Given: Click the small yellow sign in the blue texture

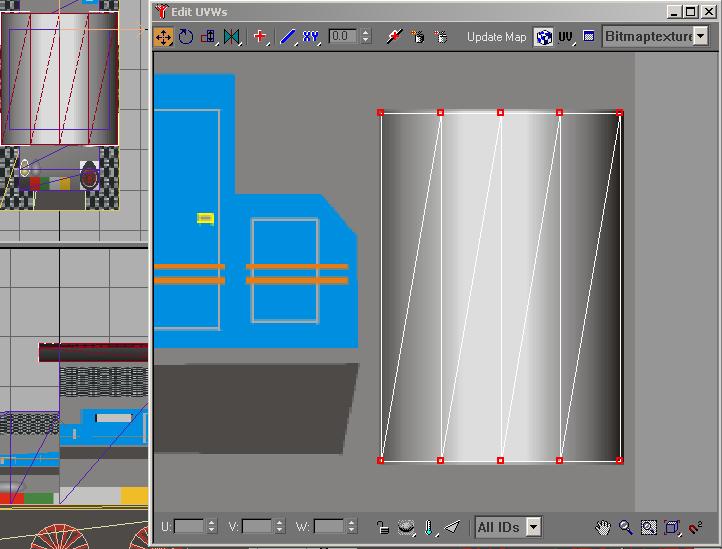Looking at the screenshot, I should pos(205,218).
